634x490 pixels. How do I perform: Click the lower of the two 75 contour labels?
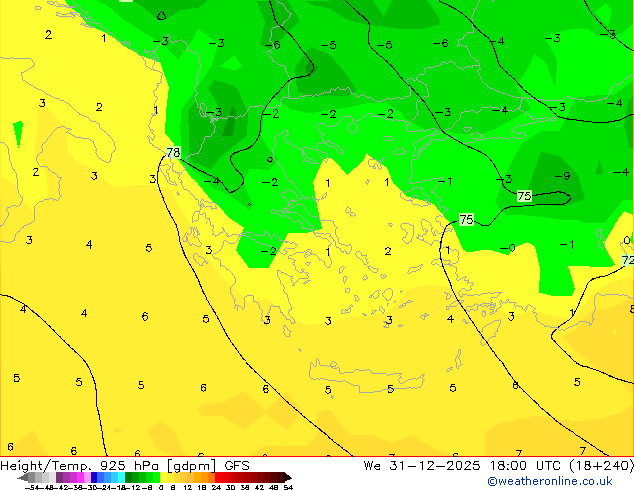[466, 220]
